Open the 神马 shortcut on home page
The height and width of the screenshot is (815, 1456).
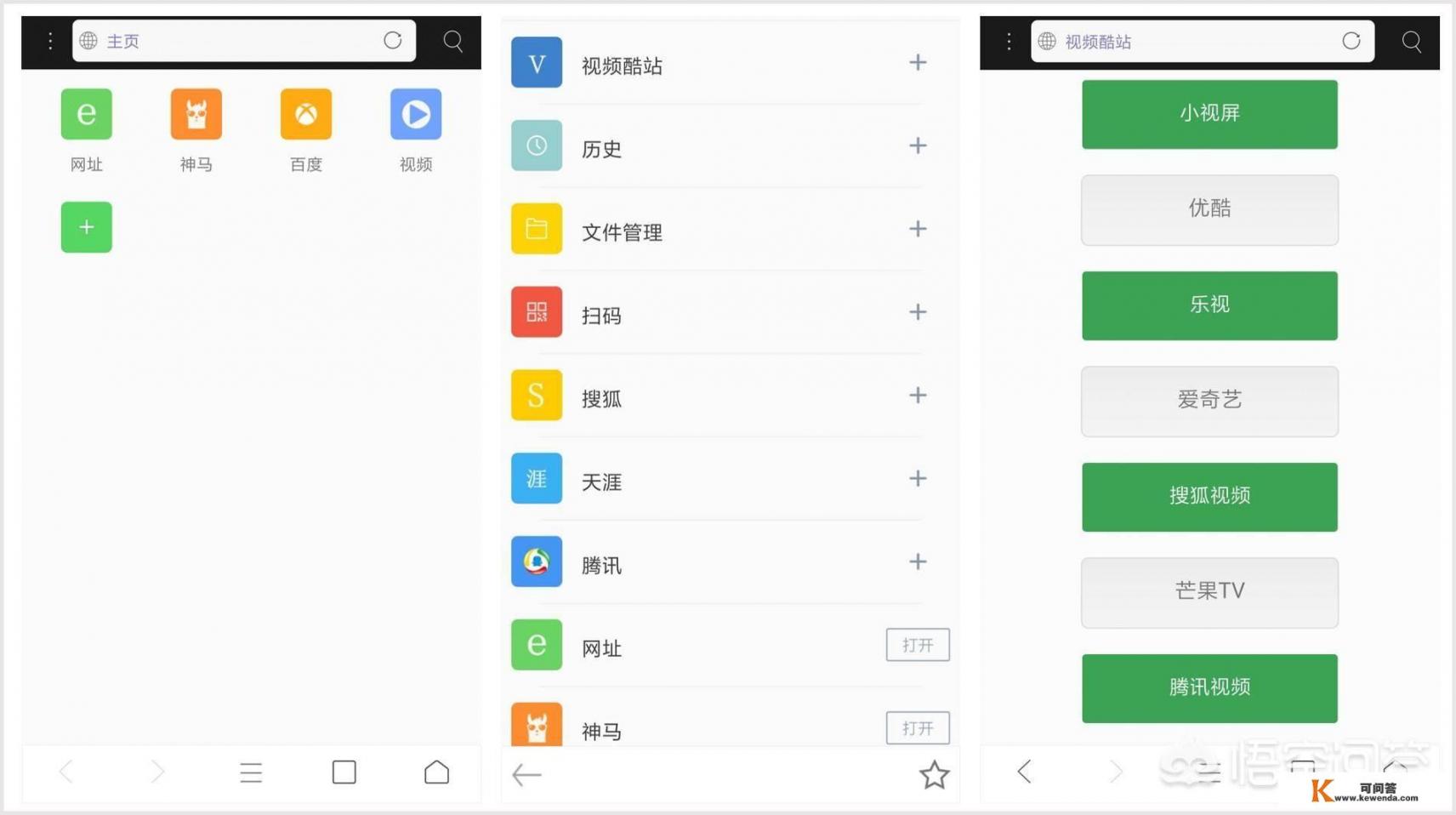[x=196, y=114]
